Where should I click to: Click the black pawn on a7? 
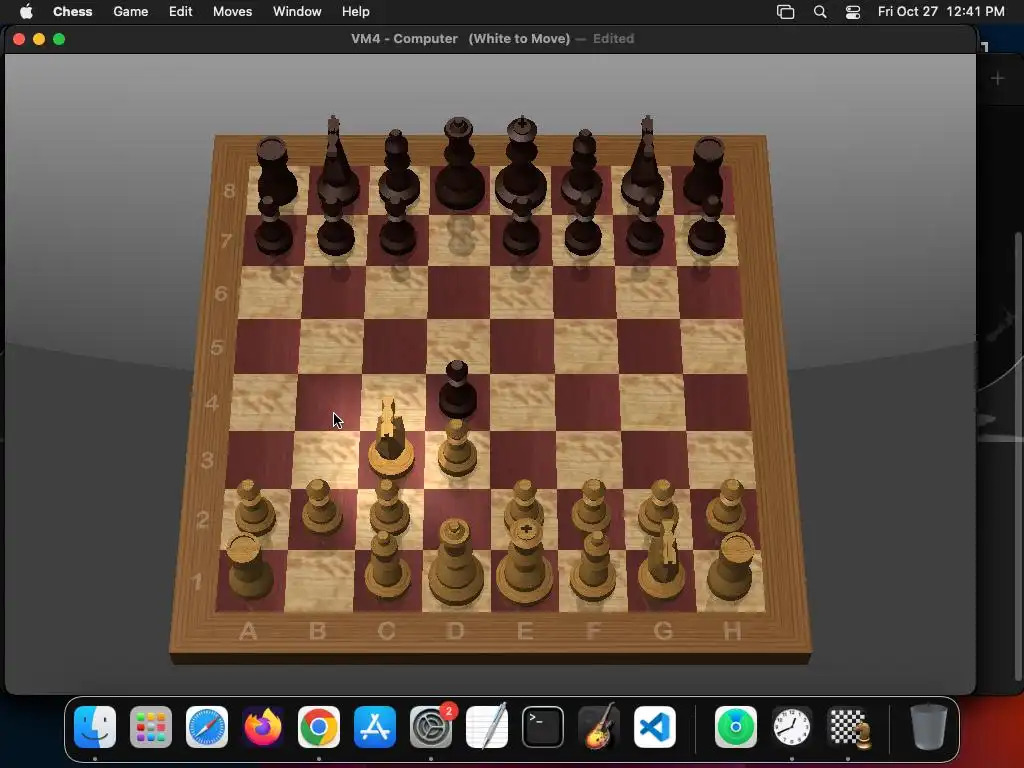coord(273,227)
